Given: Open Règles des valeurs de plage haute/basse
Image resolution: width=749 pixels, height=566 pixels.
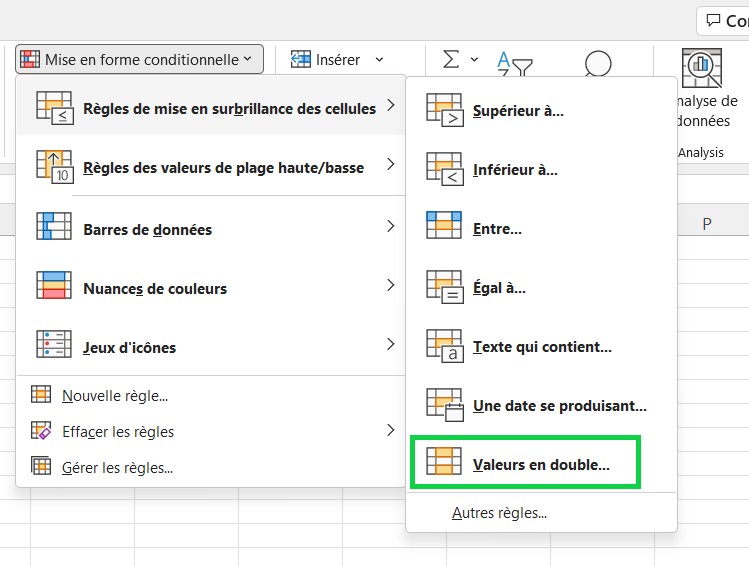Looking at the screenshot, I should tap(211, 165).
